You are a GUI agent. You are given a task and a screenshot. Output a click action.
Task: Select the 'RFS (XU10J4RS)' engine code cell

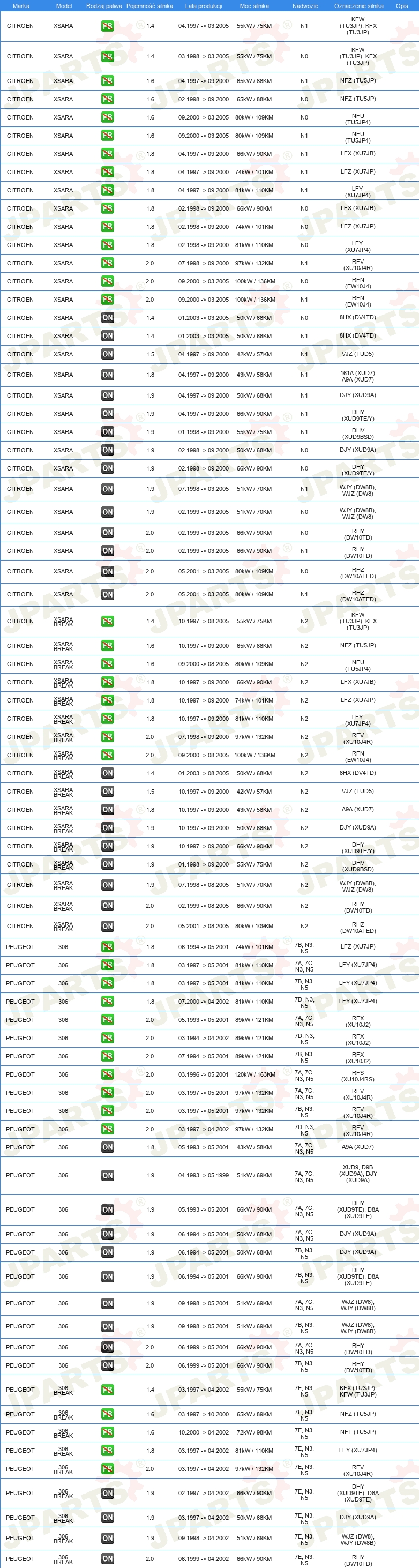358,1075
